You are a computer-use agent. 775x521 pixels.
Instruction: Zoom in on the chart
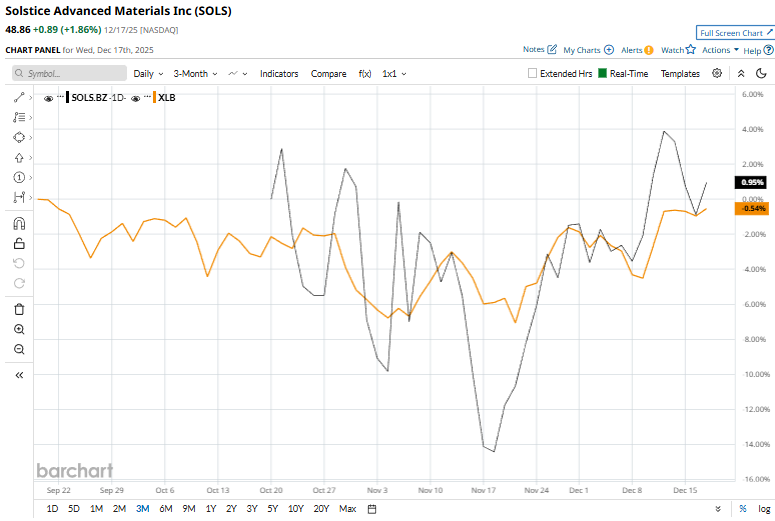click(x=19, y=329)
